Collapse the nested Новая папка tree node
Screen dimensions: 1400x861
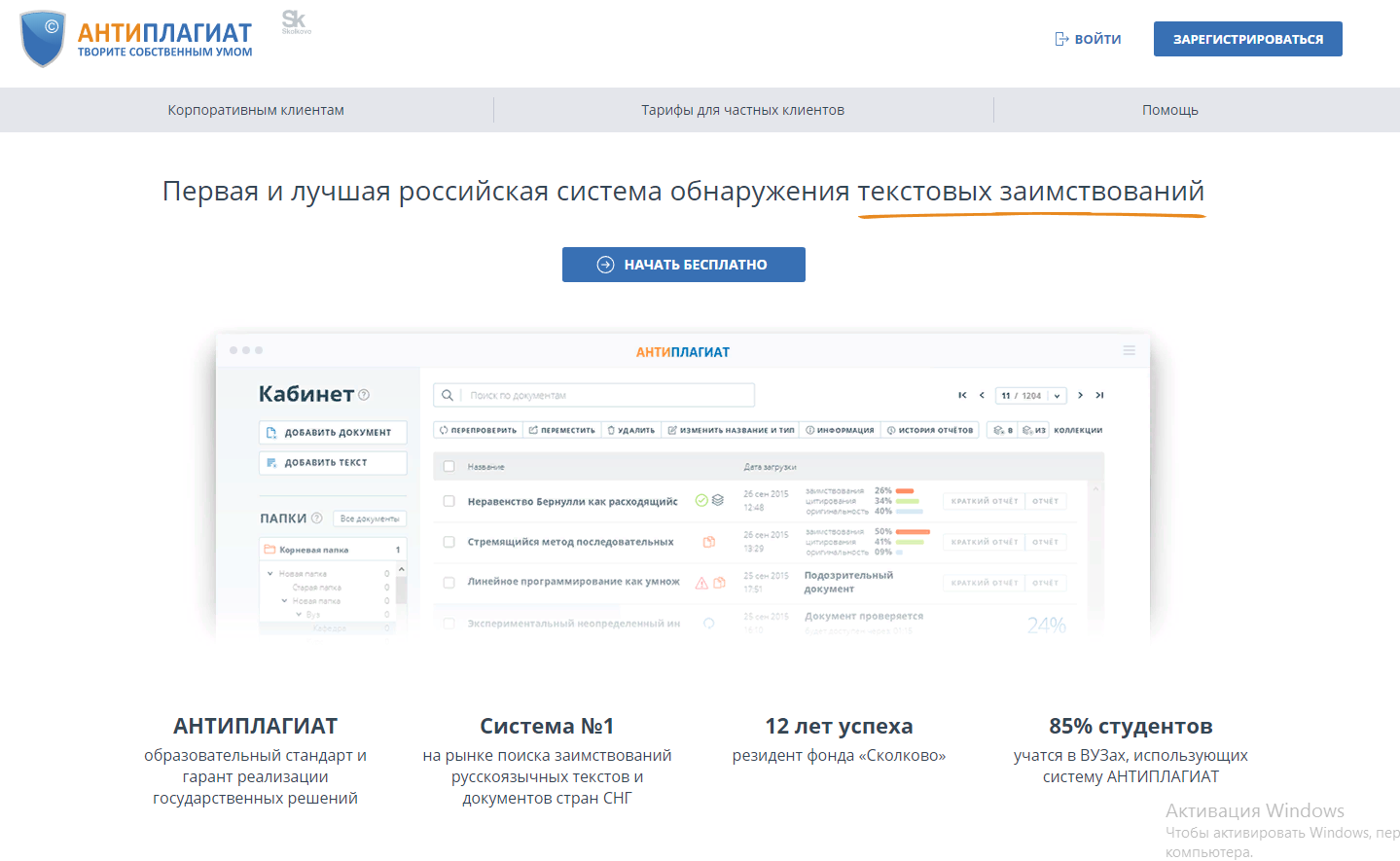point(284,601)
